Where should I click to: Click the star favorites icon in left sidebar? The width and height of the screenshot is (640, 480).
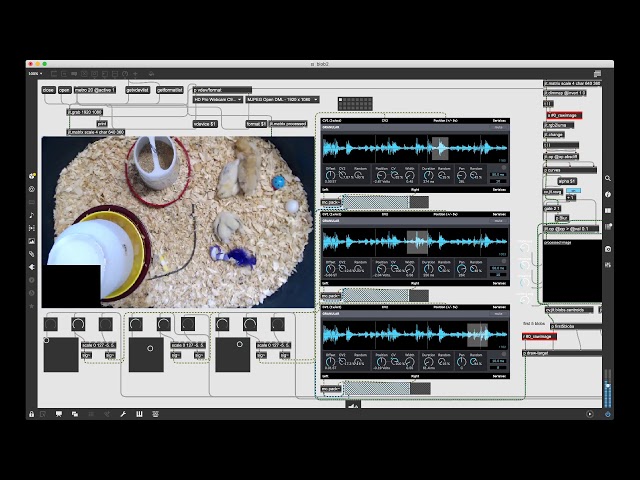pyautogui.click(x=32, y=306)
